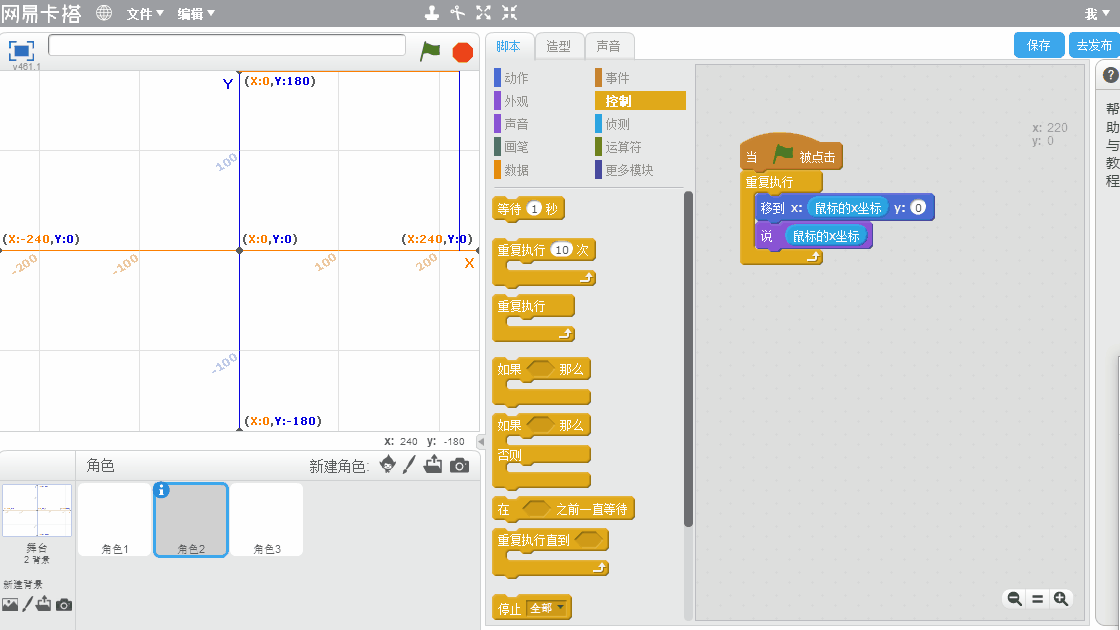
Task: Open sprite info for 角色2
Action: [x=162, y=490]
